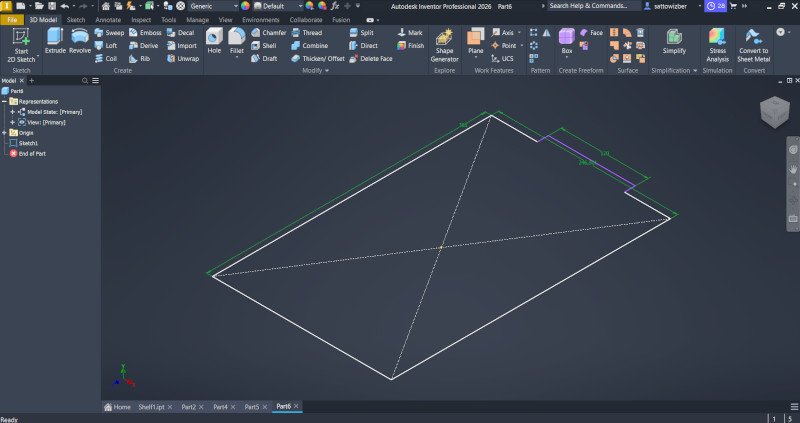Click the Direct edit tool
800x423 pixels.
coord(363,45)
